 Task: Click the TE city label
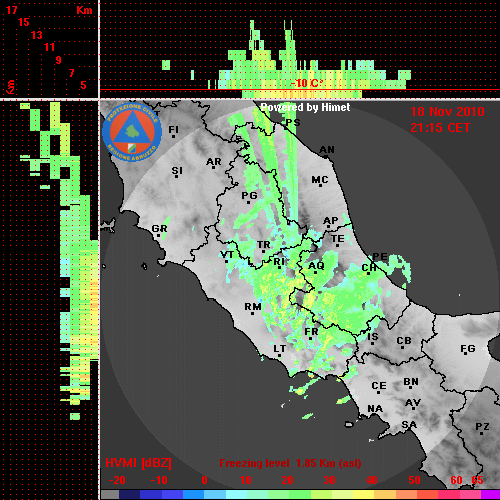coord(338,239)
